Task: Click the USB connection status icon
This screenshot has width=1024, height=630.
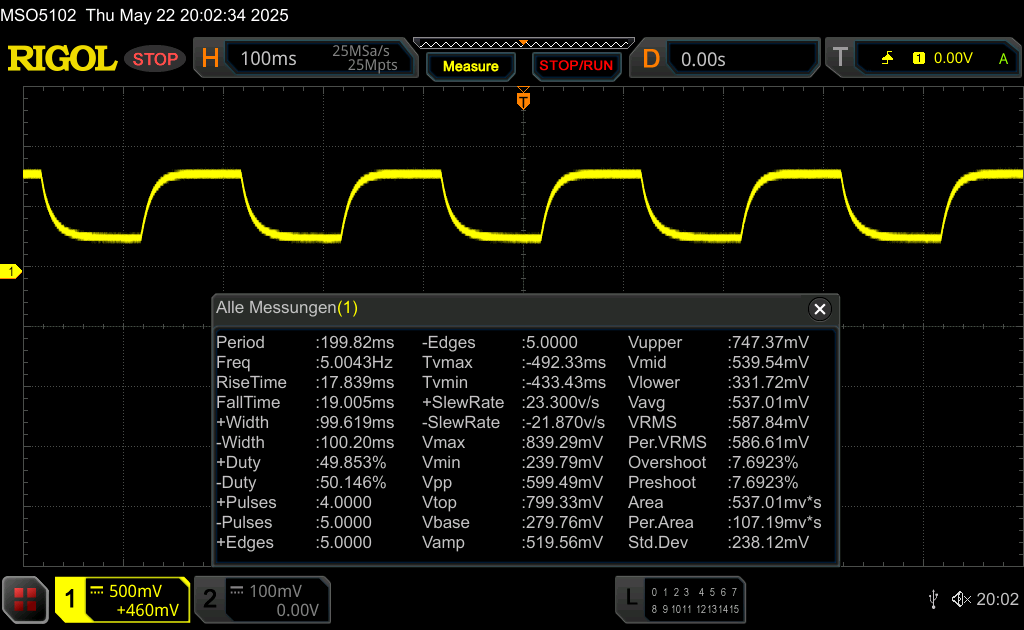Action: click(x=933, y=599)
